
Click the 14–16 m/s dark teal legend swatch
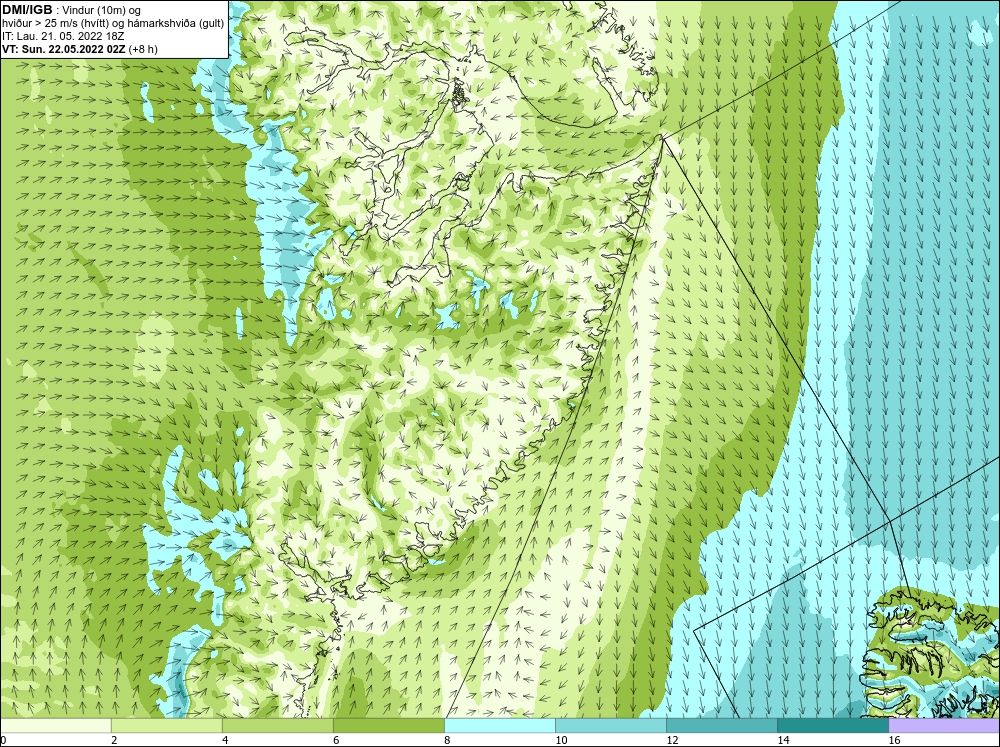pyautogui.click(x=833, y=726)
